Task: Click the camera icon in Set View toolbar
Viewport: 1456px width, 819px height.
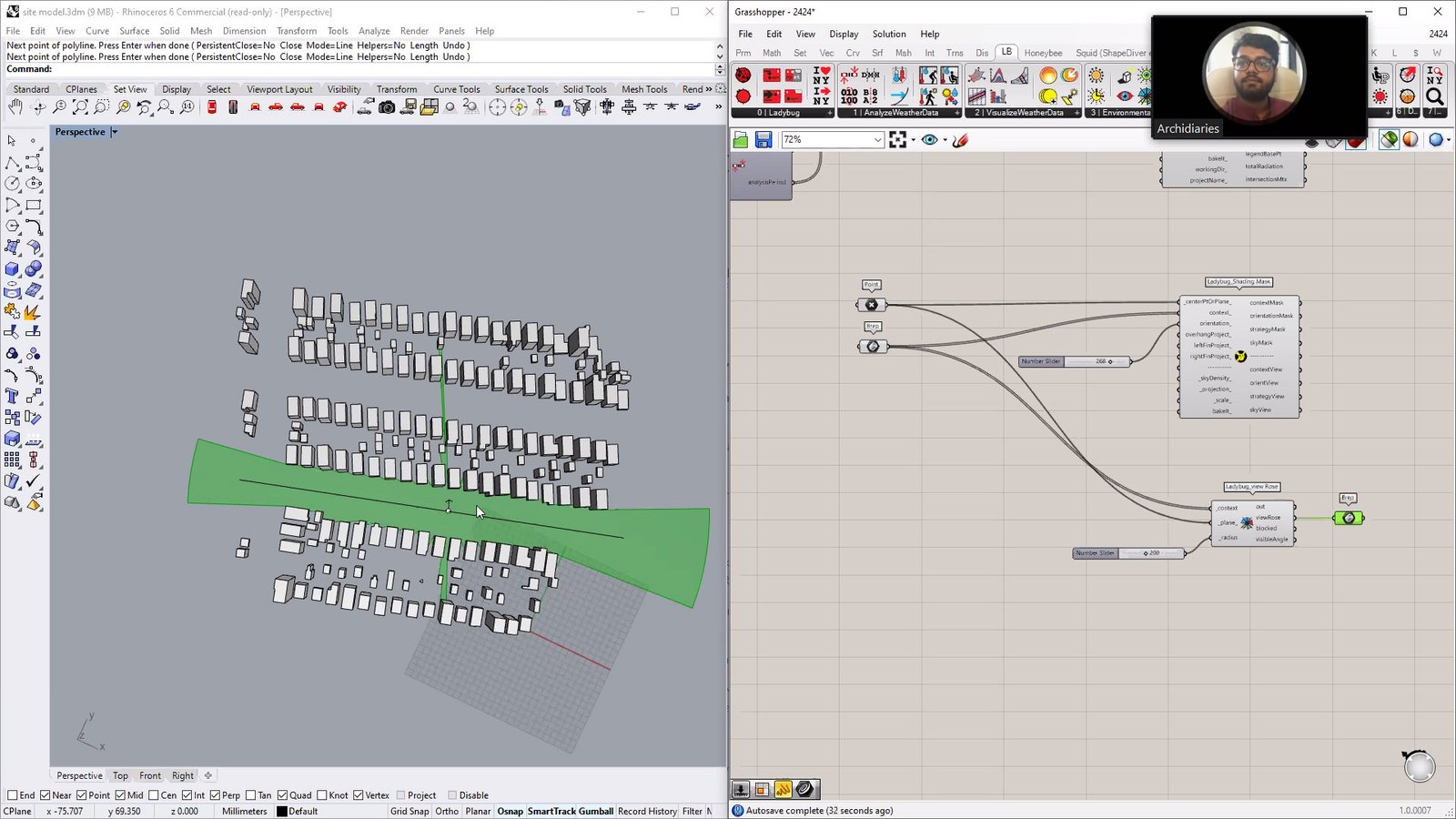Action: pyautogui.click(x=387, y=107)
